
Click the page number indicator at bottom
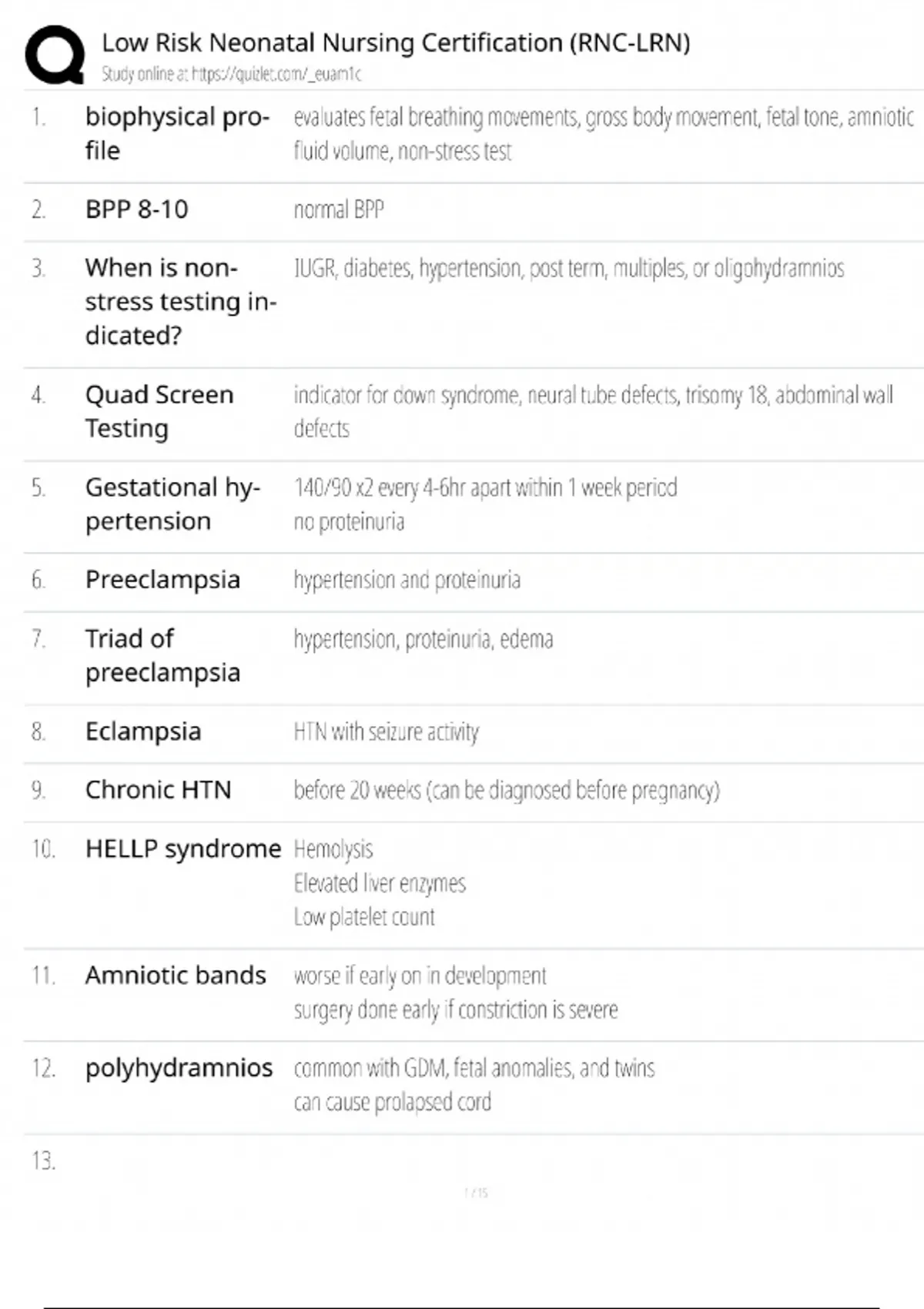[x=476, y=1193]
